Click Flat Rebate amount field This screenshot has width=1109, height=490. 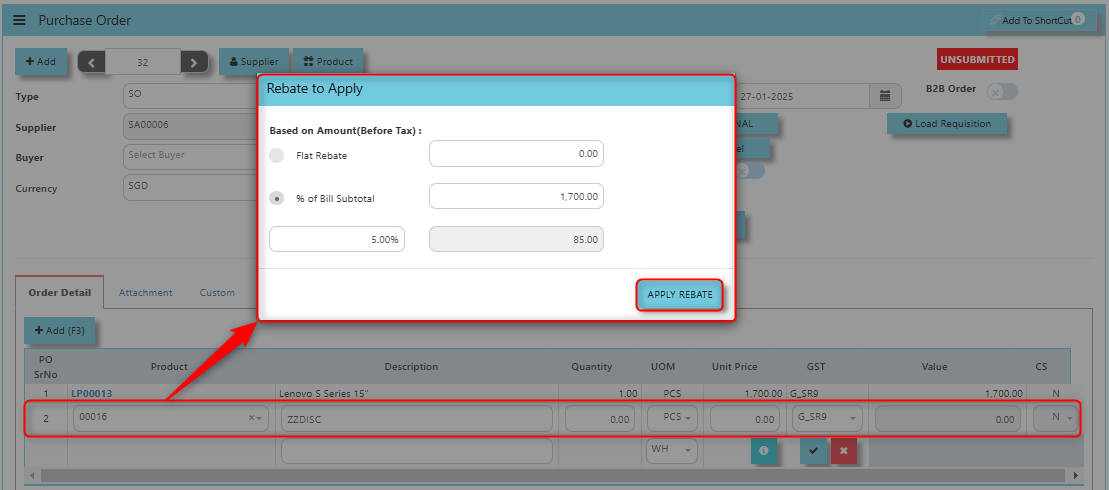point(516,153)
